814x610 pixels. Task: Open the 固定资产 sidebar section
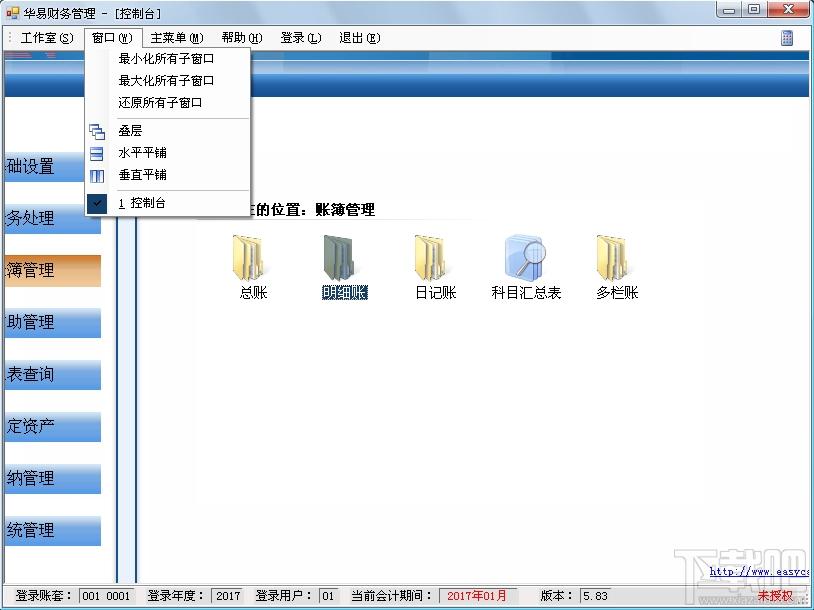click(53, 426)
